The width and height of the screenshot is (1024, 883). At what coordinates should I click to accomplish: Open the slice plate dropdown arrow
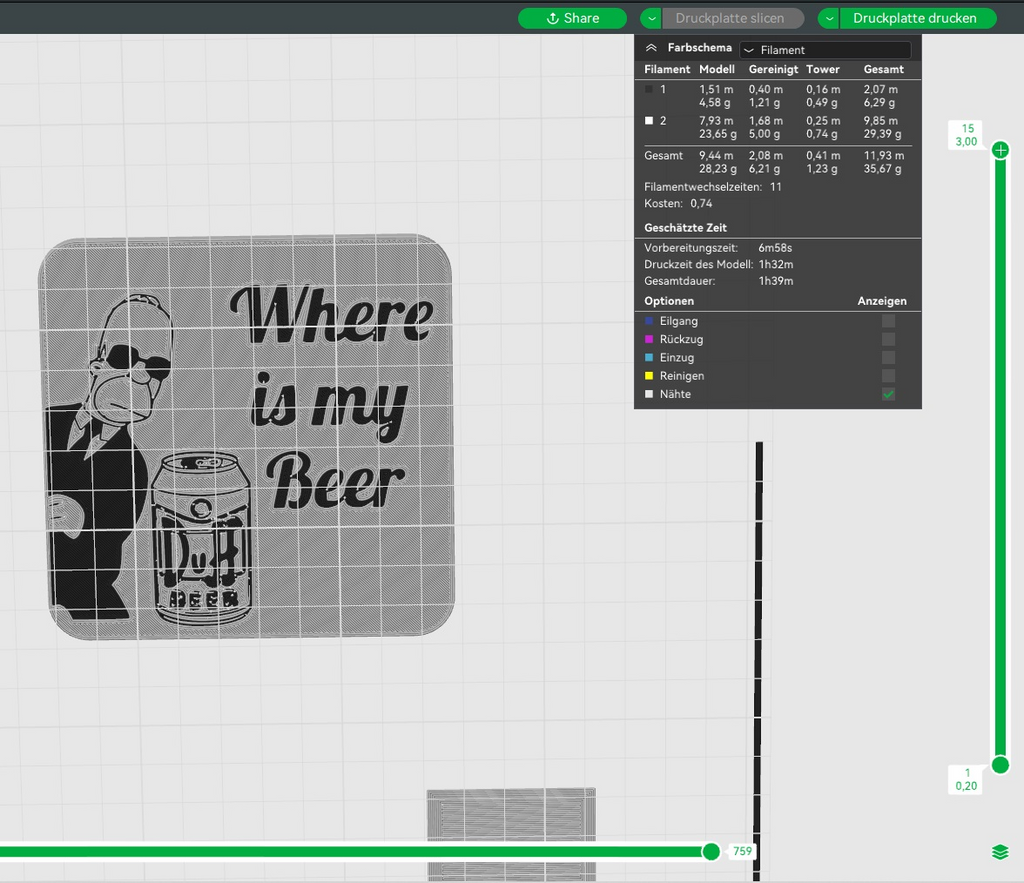click(x=651, y=18)
